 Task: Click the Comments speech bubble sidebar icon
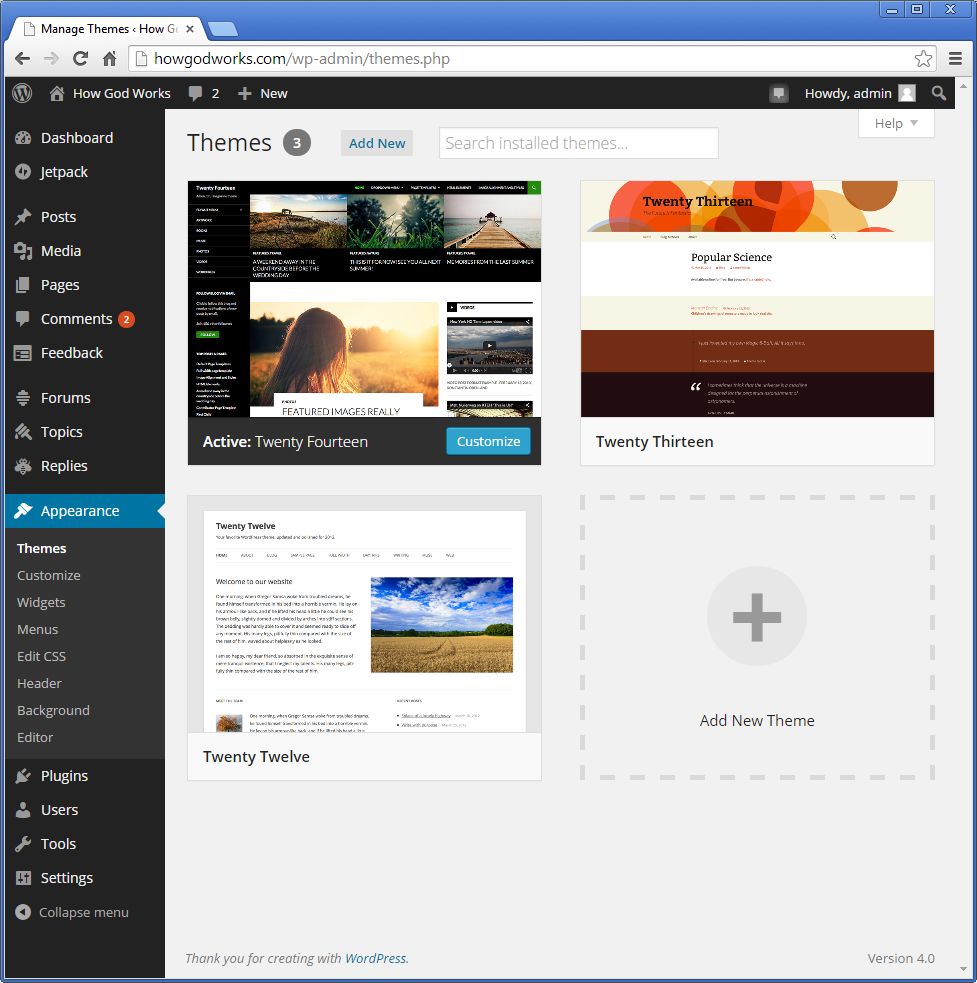(x=23, y=318)
